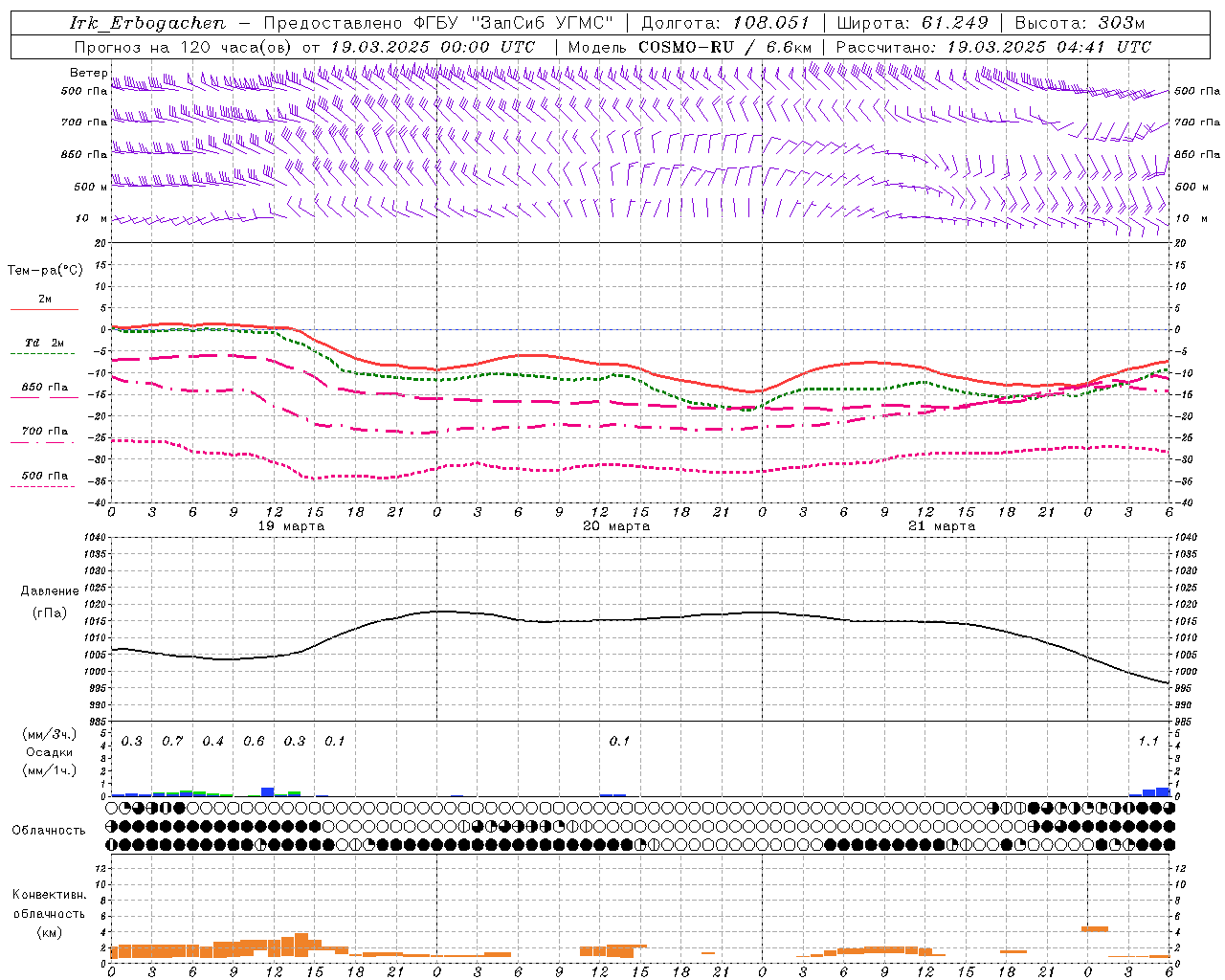Click the (мм/1ч.) precipitation unit label
Viewport: 1225px width, 980px height.
click(x=49, y=769)
